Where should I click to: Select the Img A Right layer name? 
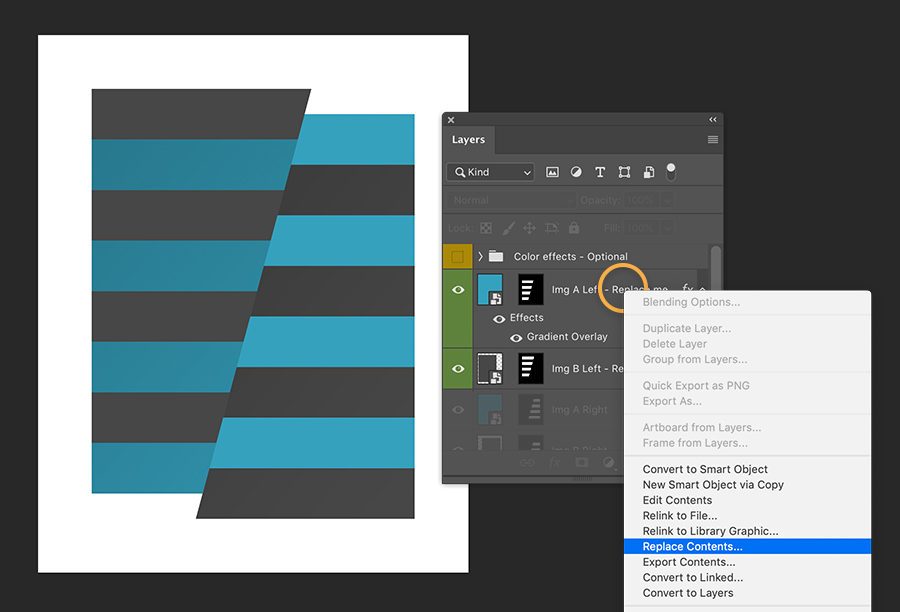click(579, 410)
